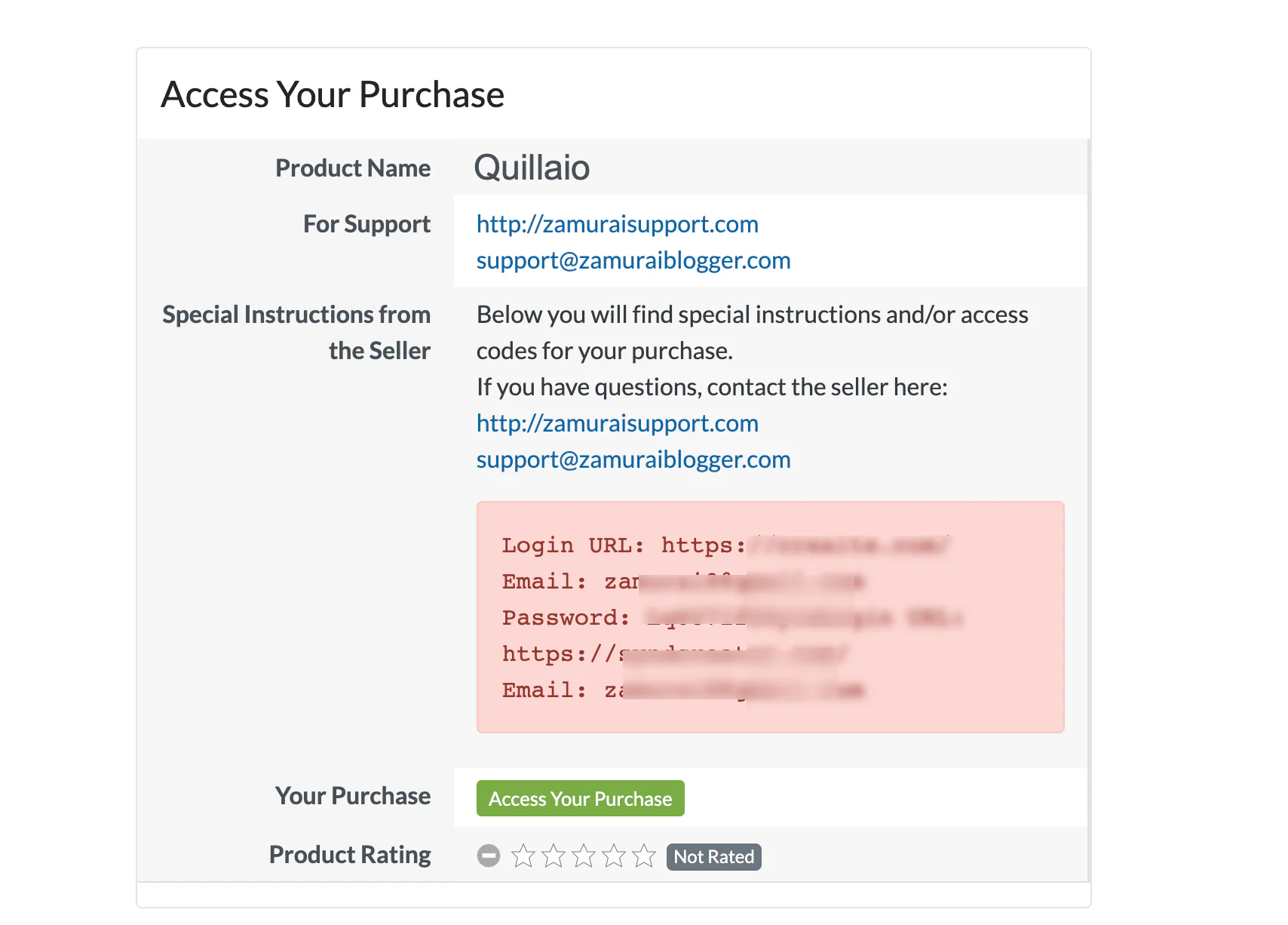Viewport: 1288px width, 925px height.
Task: Rate the product three stars
Action: [x=584, y=856]
